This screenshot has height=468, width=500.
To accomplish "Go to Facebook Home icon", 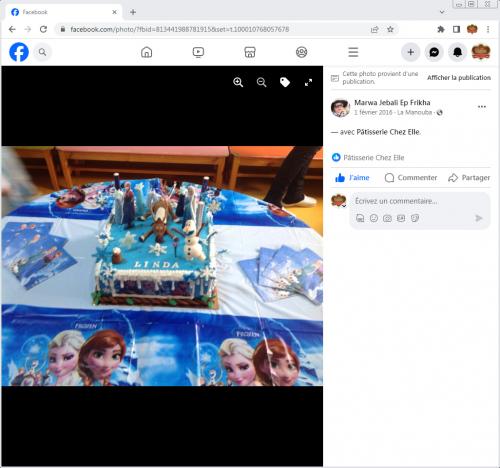I will pos(147,52).
